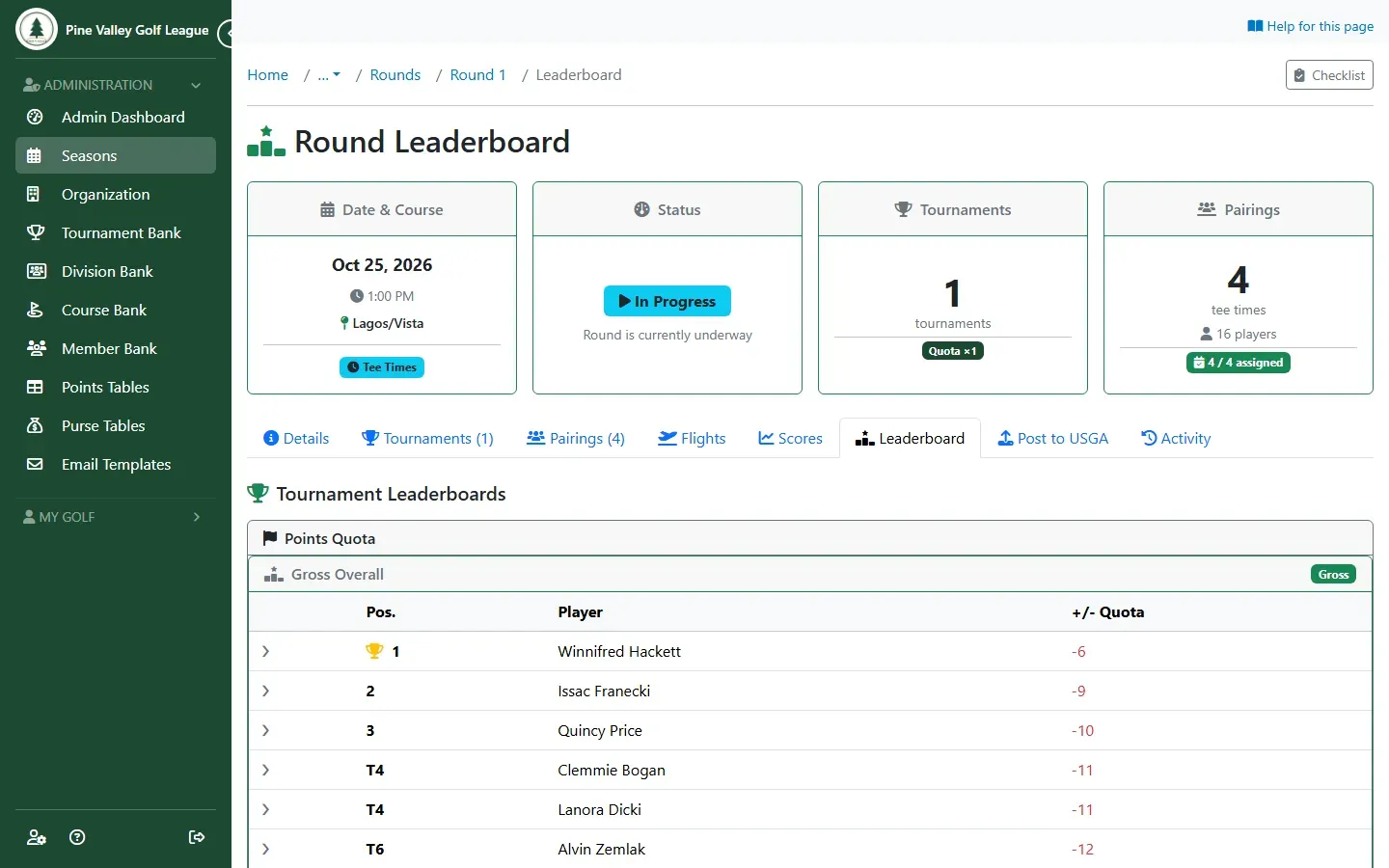Open Points Tables in the sidebar
Viewport: 1389px width, 868px height.
[x=116, y=387]
